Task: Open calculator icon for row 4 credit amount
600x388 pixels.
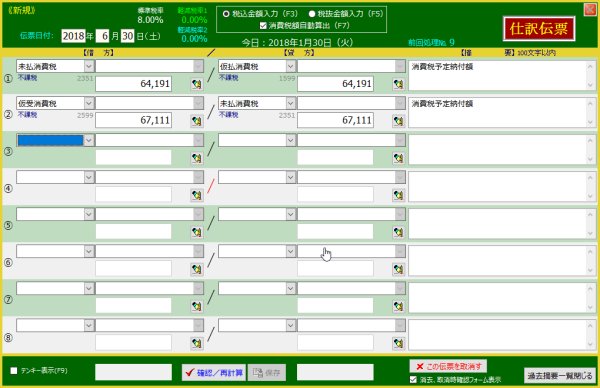Action: pos(398,195)
